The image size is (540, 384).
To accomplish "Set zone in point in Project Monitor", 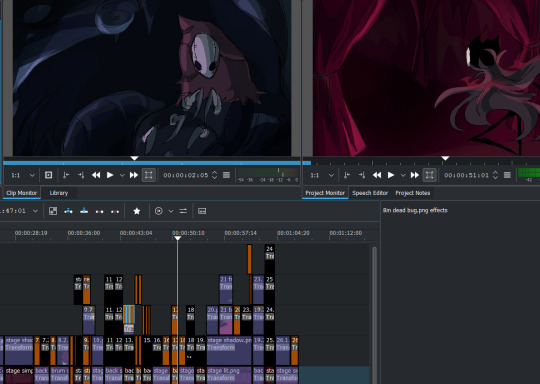I will tap(347, 175).
